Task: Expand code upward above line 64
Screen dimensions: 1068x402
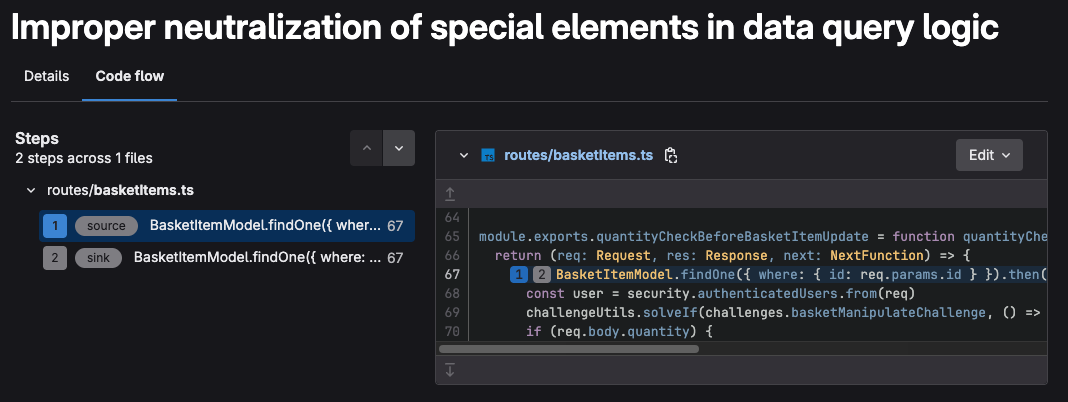Action: point(450,194)
